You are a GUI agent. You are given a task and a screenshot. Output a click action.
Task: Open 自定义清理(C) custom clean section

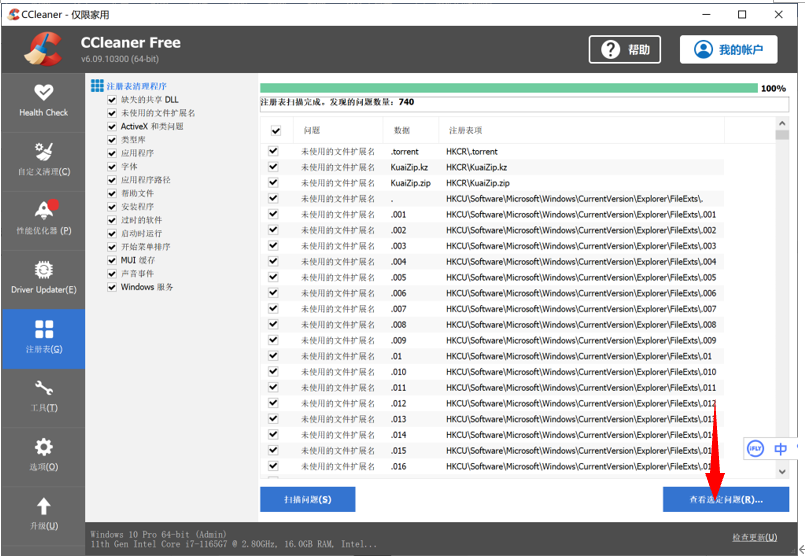pyautogui.click(x=44, y=161)
